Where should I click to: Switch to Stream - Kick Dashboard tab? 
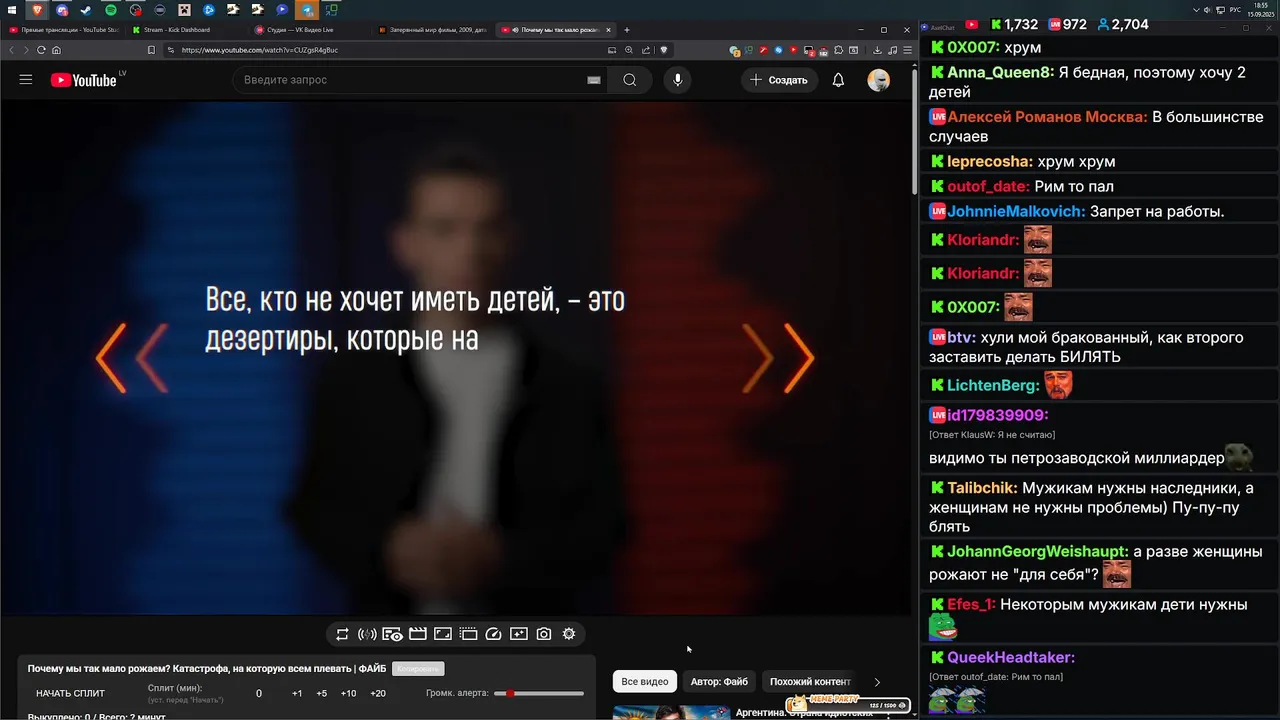click(x=186, y=30)
